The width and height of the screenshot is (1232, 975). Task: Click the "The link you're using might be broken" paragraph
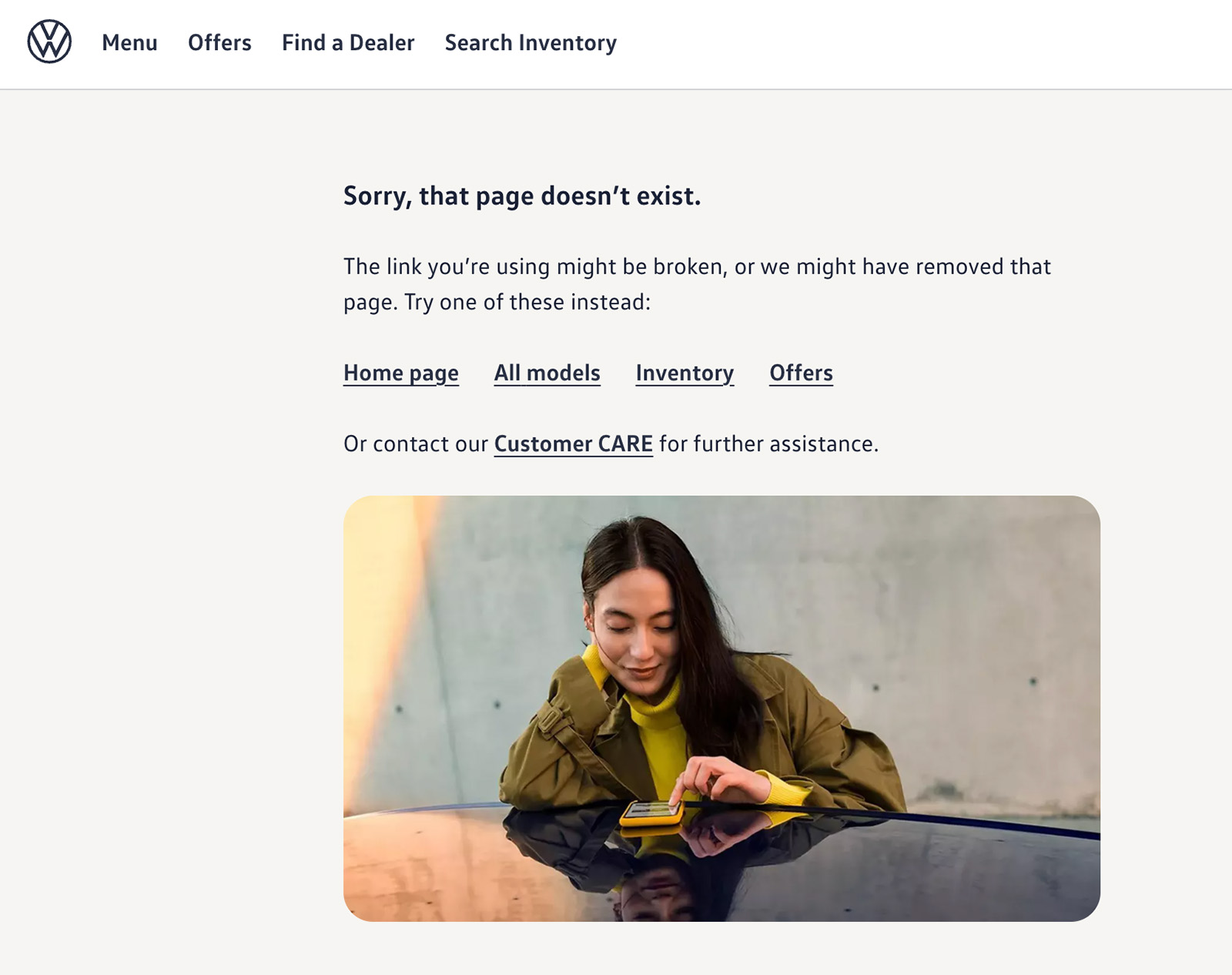(697, 284)
